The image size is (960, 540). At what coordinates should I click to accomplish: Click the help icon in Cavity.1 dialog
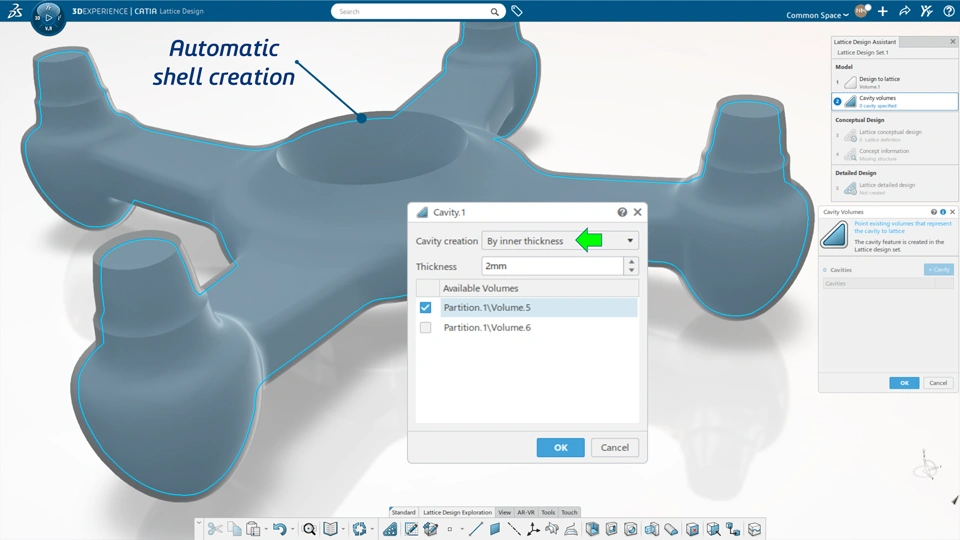[x=622, y=212]
